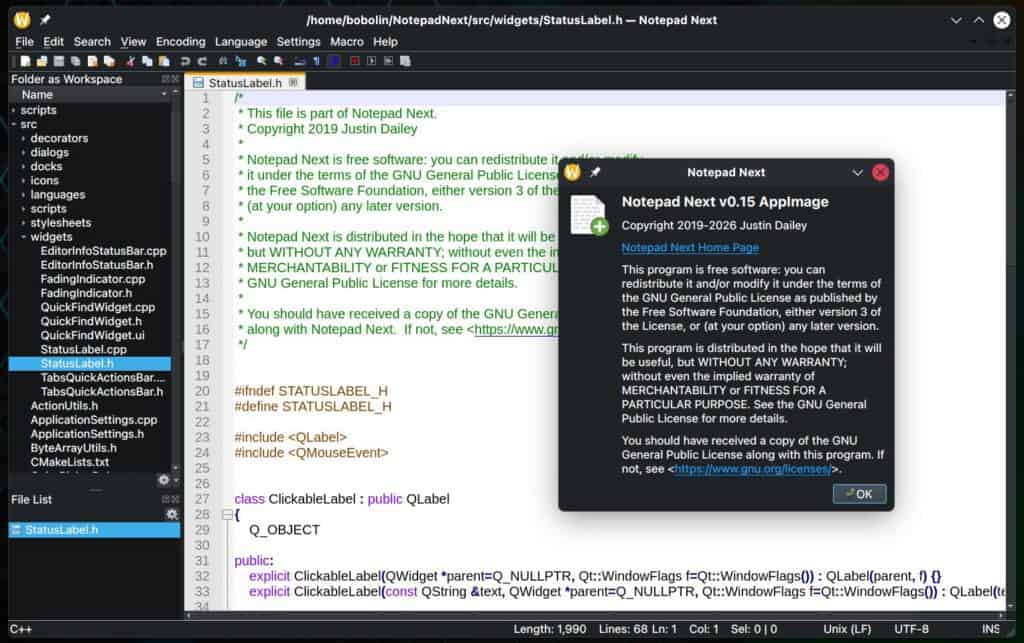
Task: Toggle INS mode in status bar
Action: [991, 629]
